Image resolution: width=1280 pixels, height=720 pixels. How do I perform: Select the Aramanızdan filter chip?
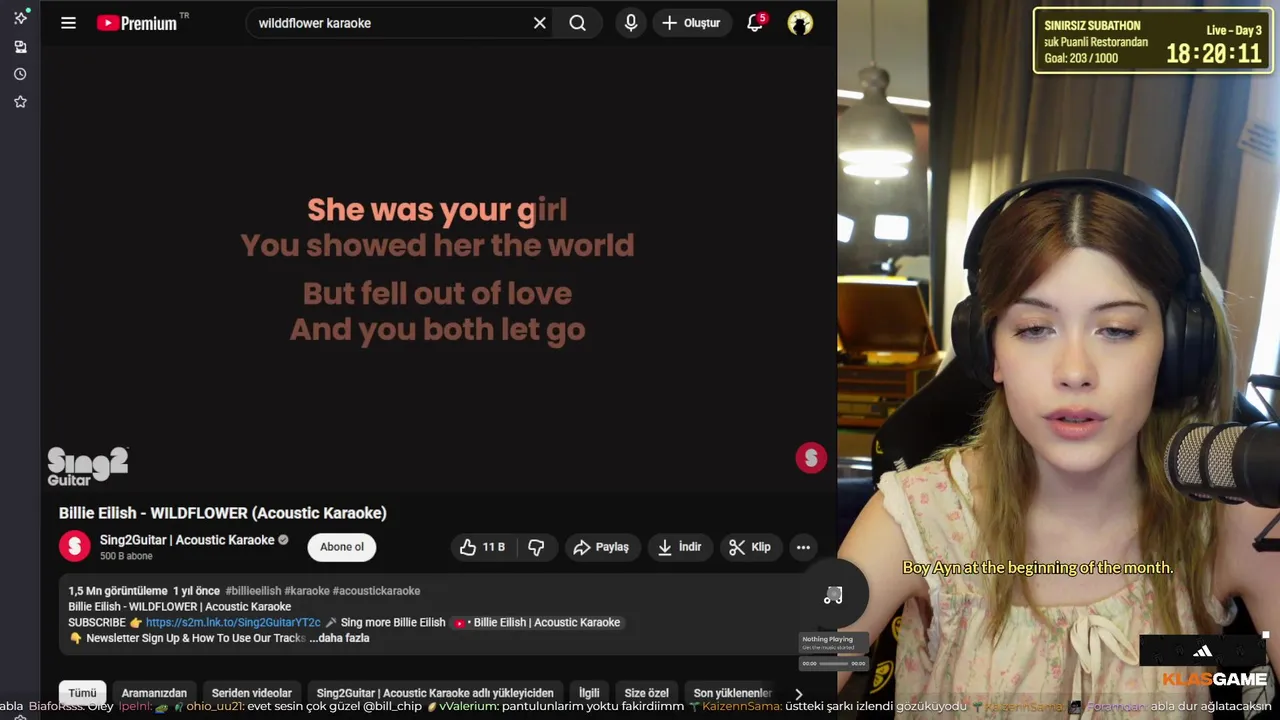(x=154, y=693)
